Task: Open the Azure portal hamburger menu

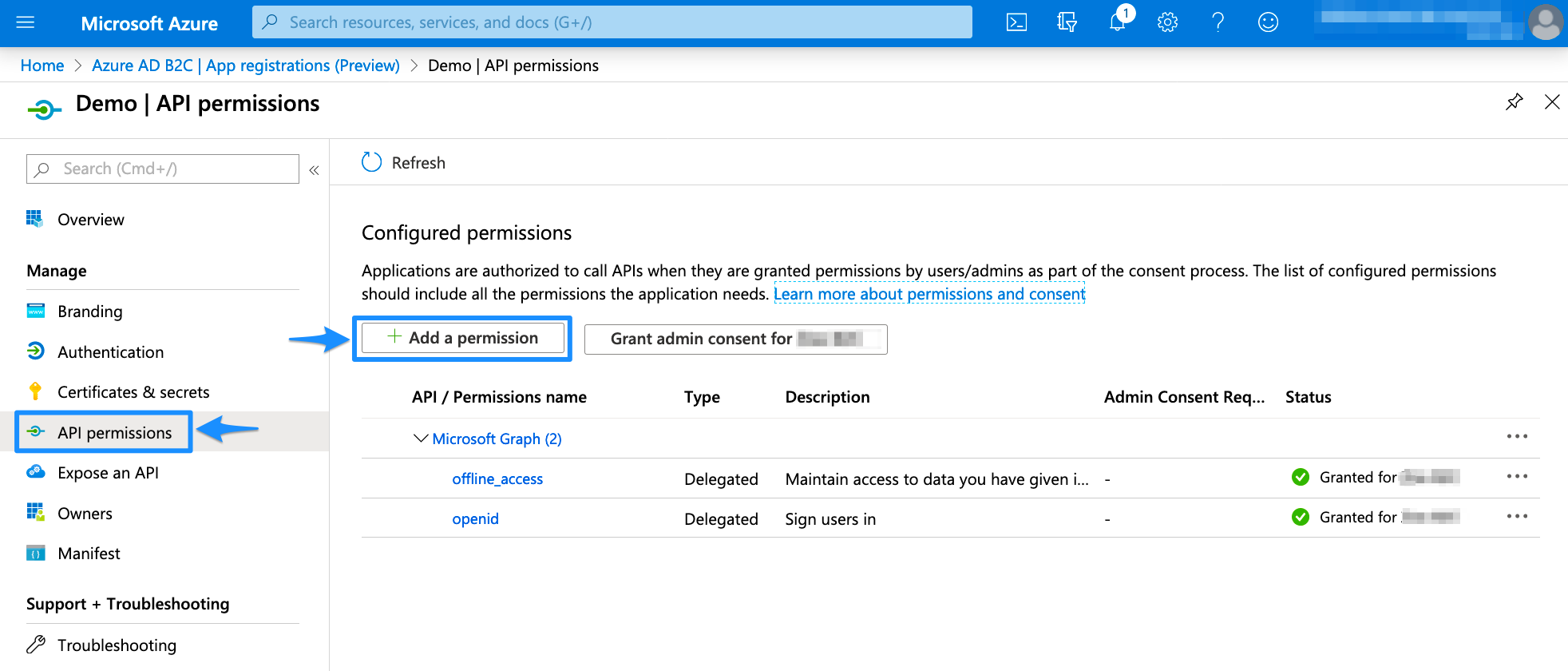Action: 26,22
